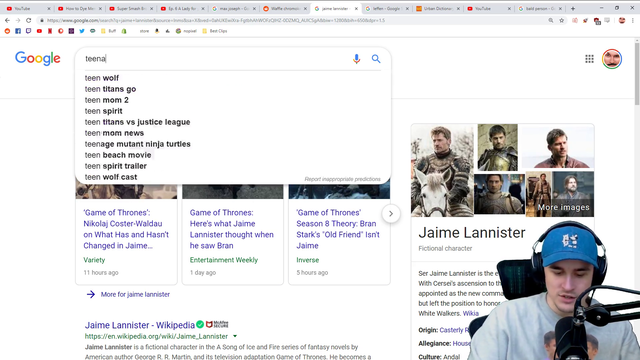Close the jaime lannister tab

pyautogui.click(x=356, y=8)
